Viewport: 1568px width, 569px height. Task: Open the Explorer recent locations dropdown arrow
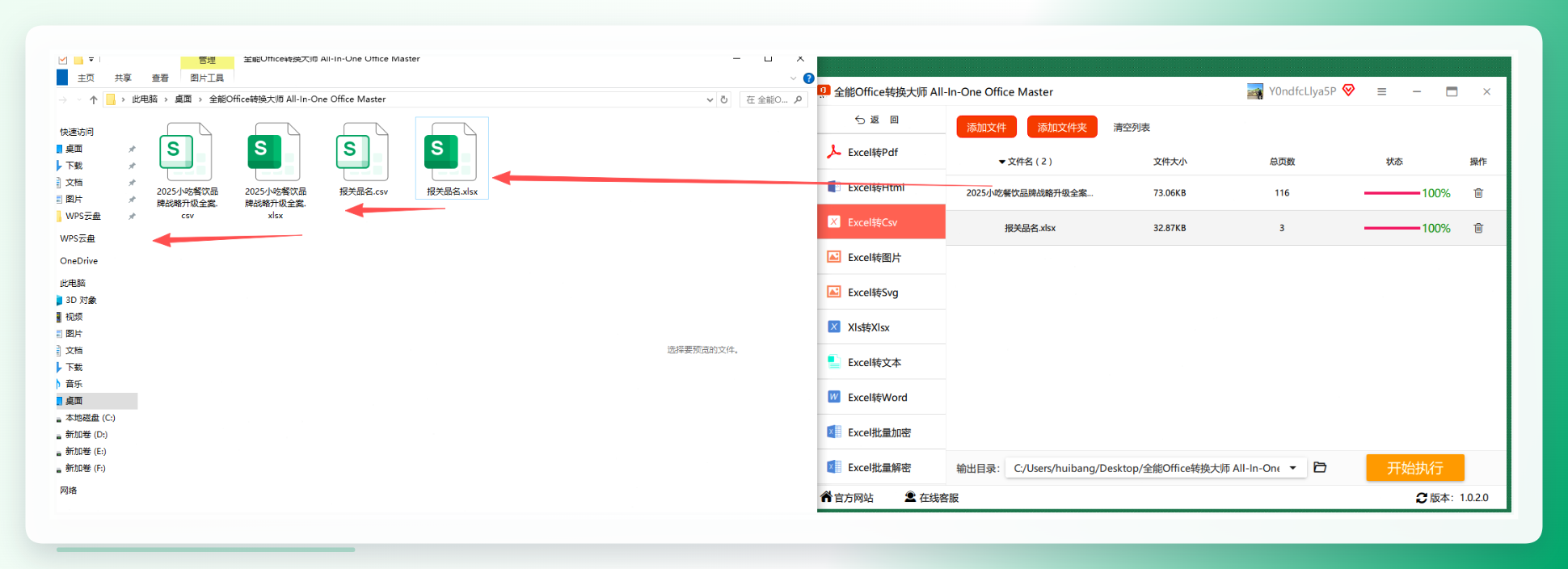[79, 99]
